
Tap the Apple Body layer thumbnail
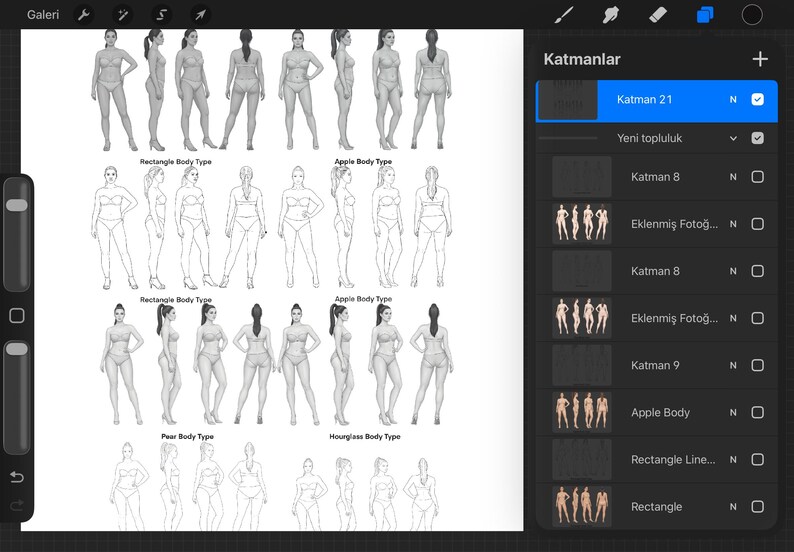click(582, 412)
